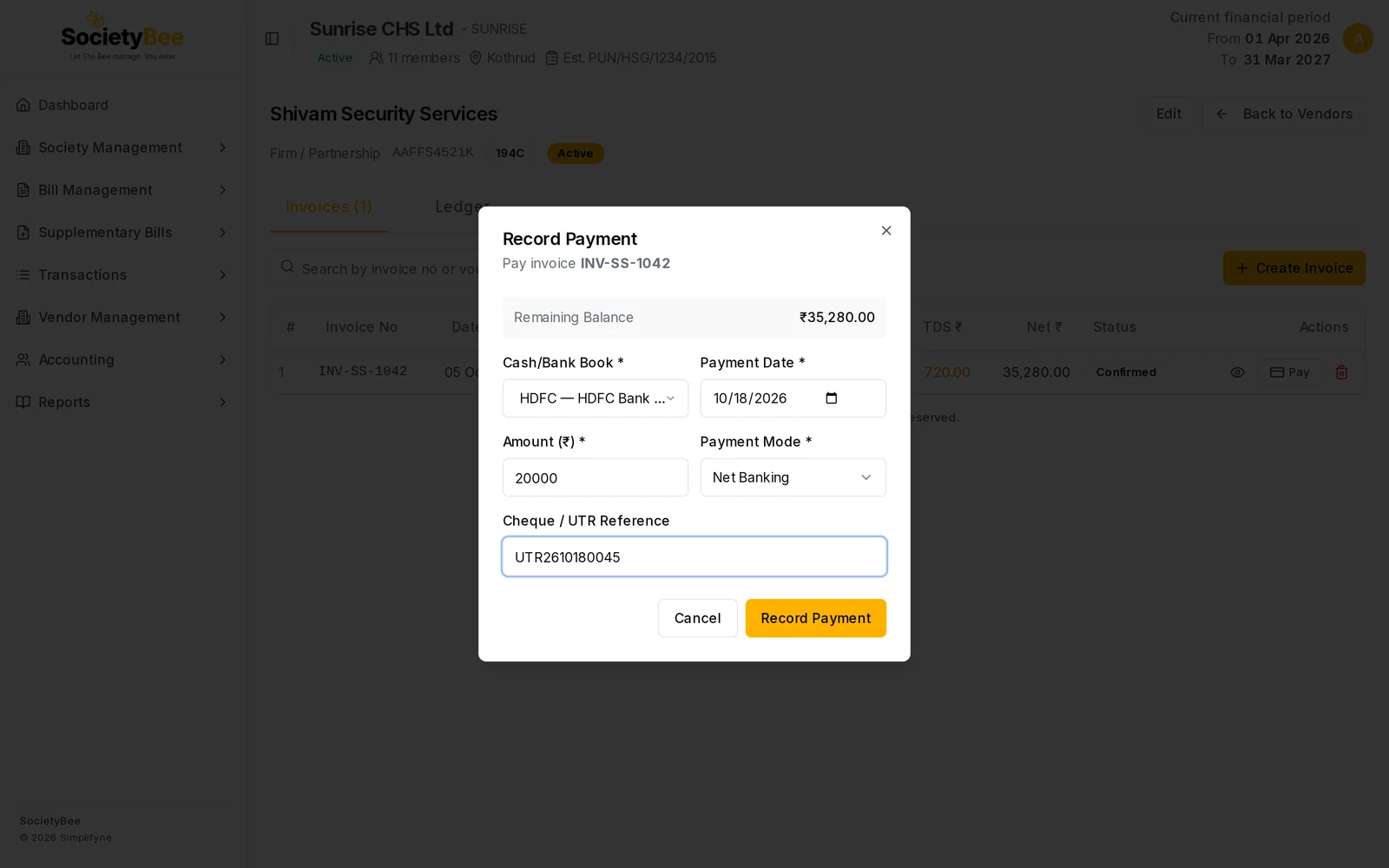Image resolution: width=1389 pixels, height=868 pixels.
Task: Click the Supplementary Bills document icon
Action: tap(23, 233)
